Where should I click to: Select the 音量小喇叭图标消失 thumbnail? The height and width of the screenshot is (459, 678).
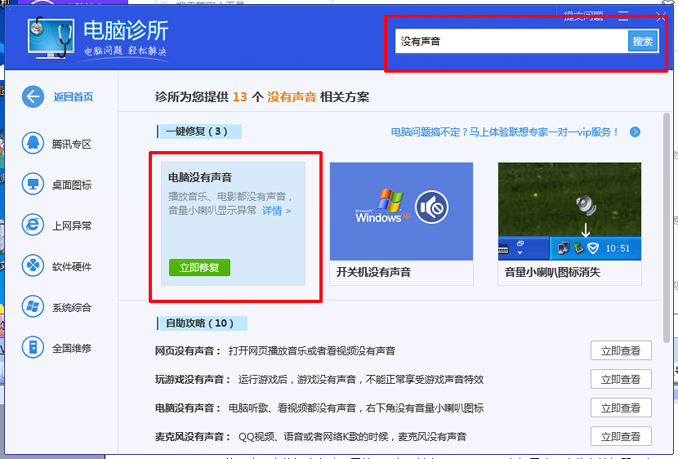click(569, 210)
